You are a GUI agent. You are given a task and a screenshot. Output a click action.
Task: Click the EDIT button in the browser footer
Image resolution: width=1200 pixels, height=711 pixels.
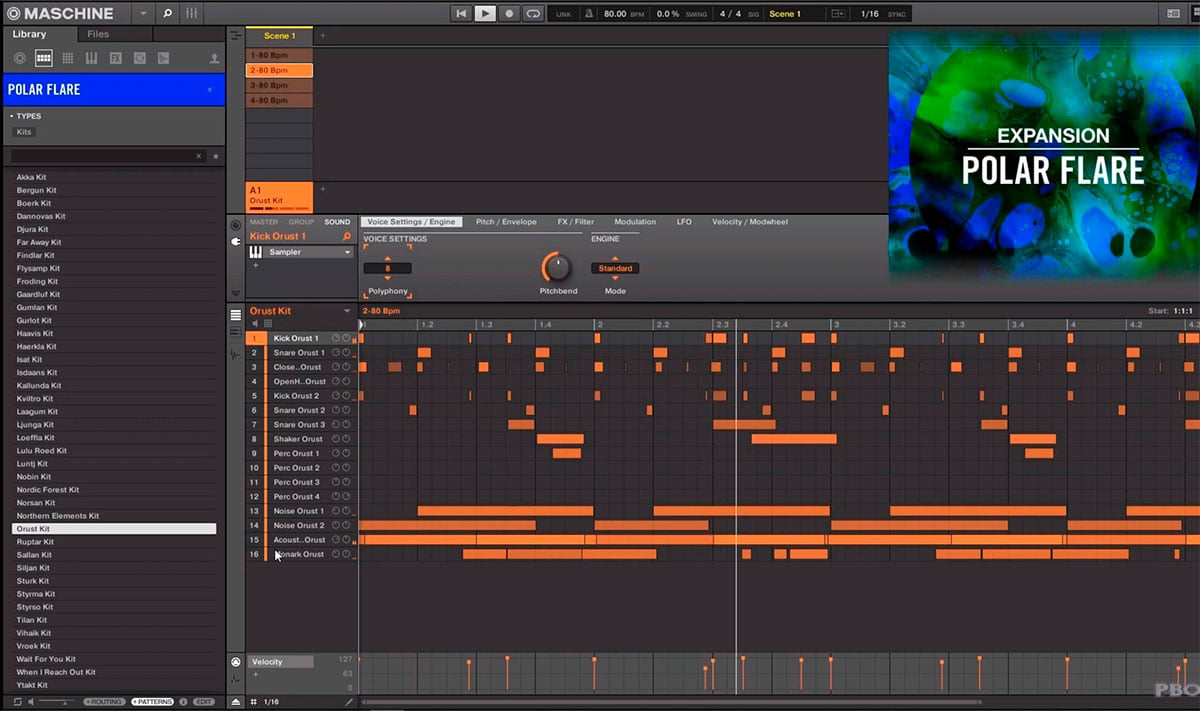tap(204, 702)
